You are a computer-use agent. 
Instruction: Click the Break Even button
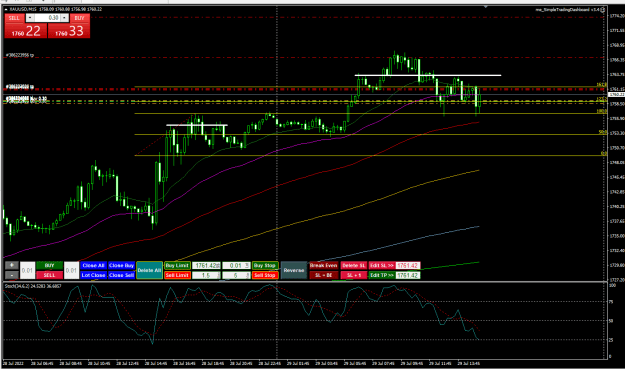tap(324, 265)
